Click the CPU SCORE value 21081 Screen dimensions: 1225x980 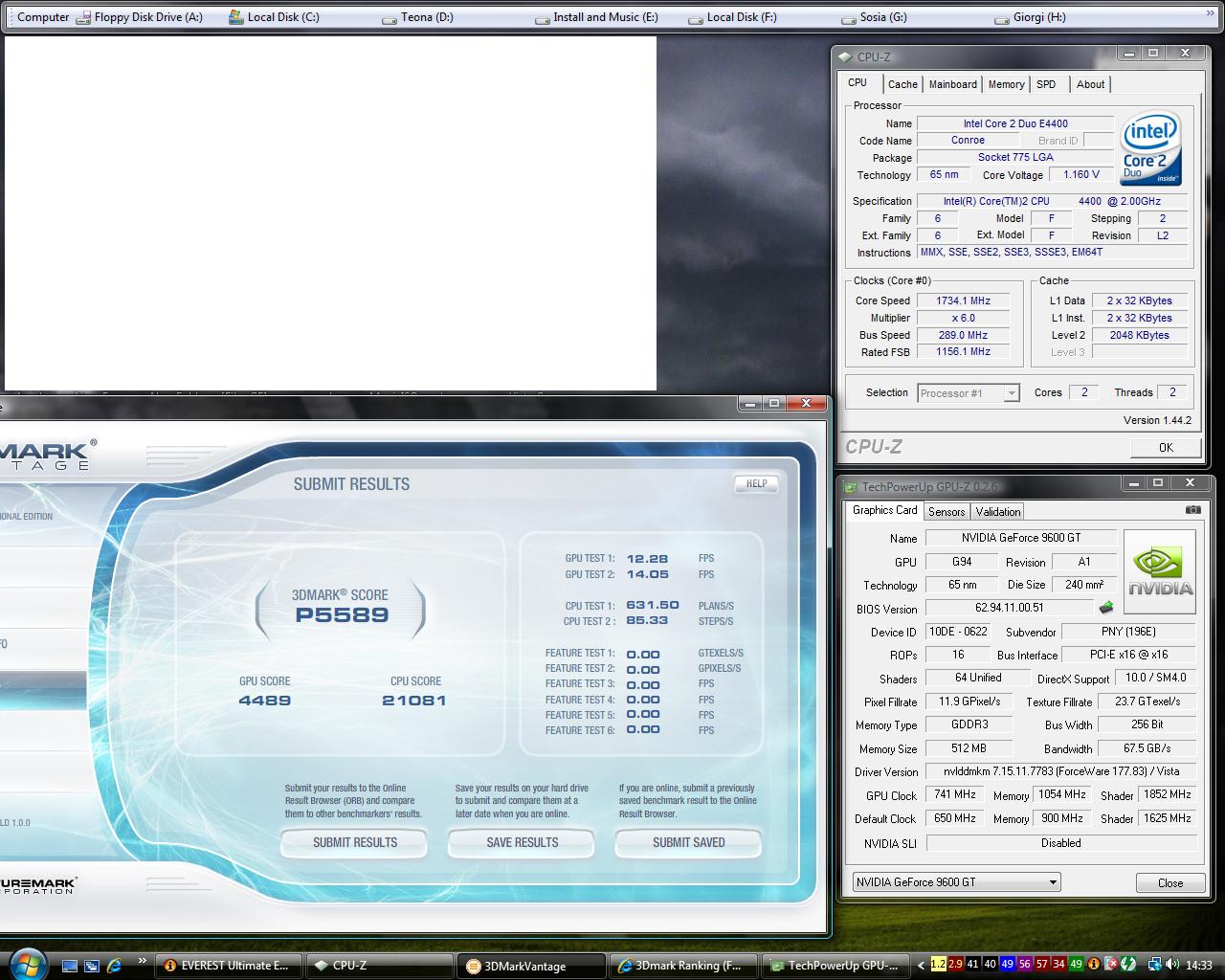[413, 701]
